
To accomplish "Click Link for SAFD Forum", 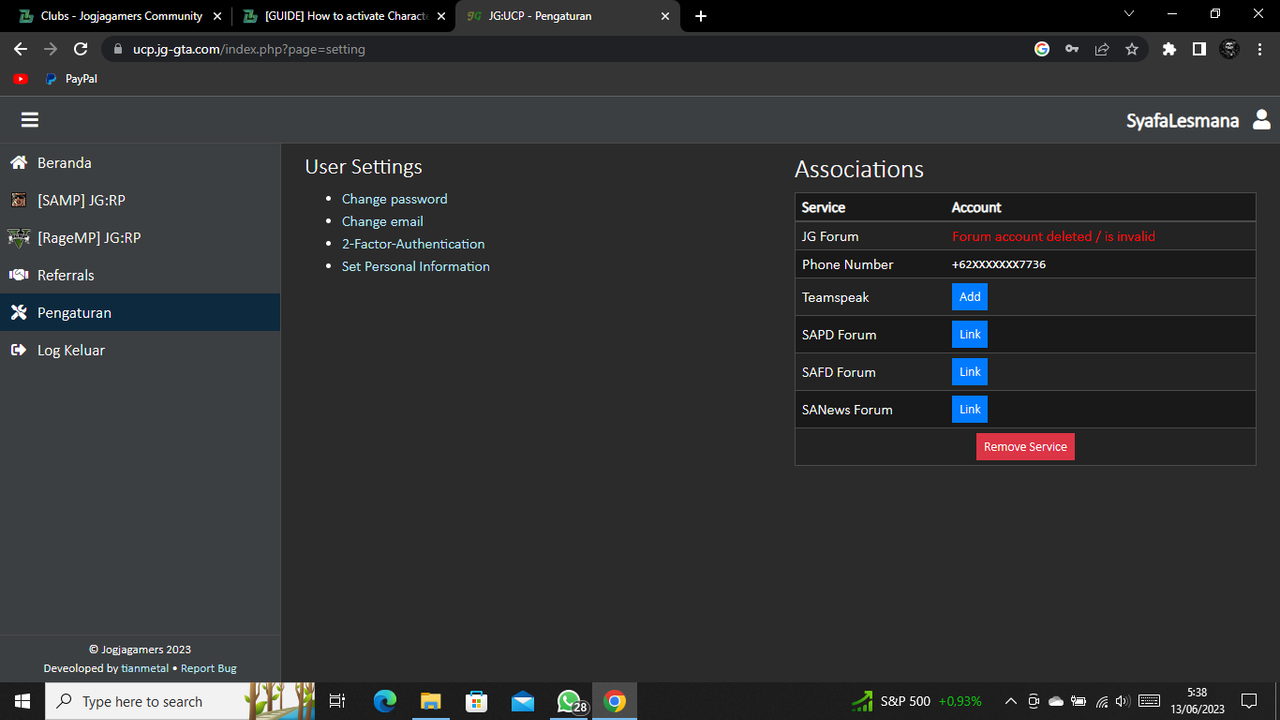I will [x=970, y=372].
